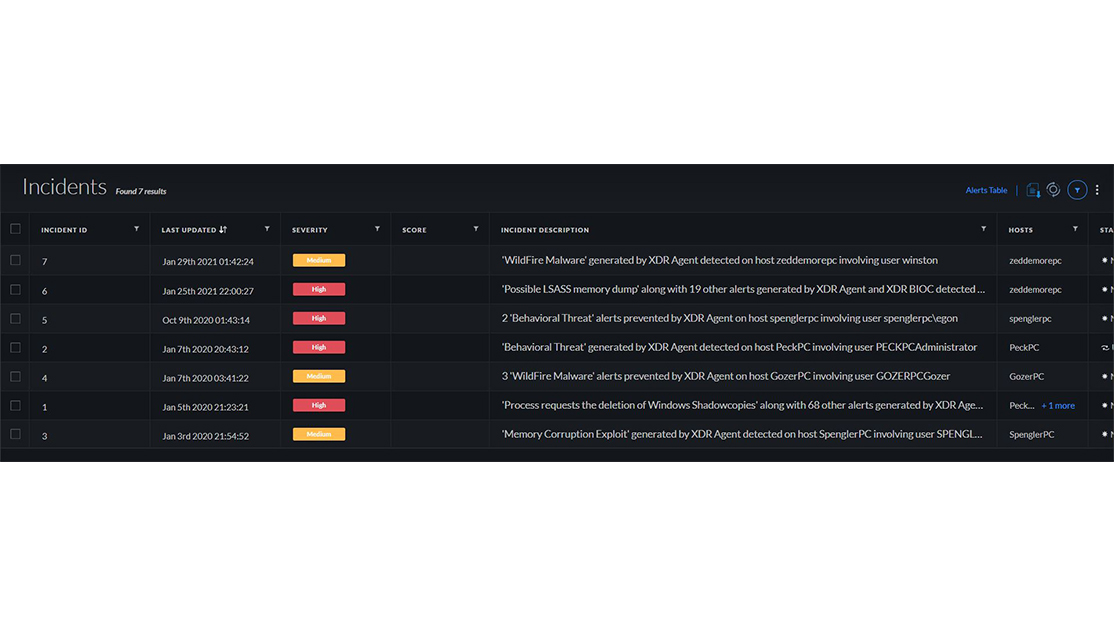Click the export to file icon

point(1033,190)
